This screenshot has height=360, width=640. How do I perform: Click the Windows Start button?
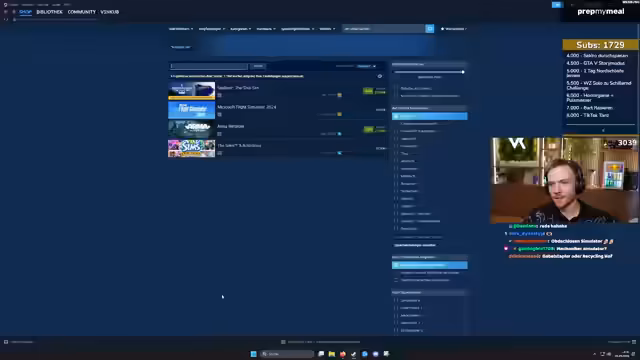(x=253, y=354)
